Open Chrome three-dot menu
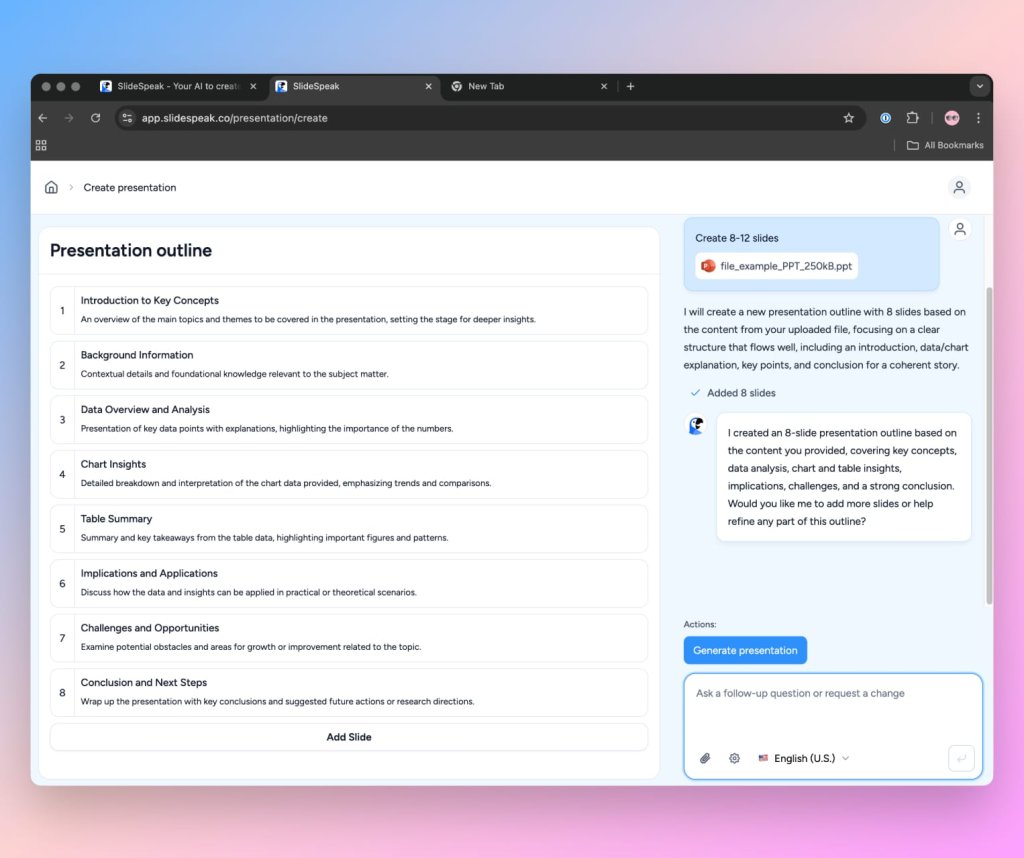The width and height of the screenshot is (1024, 858). (978, 118)
